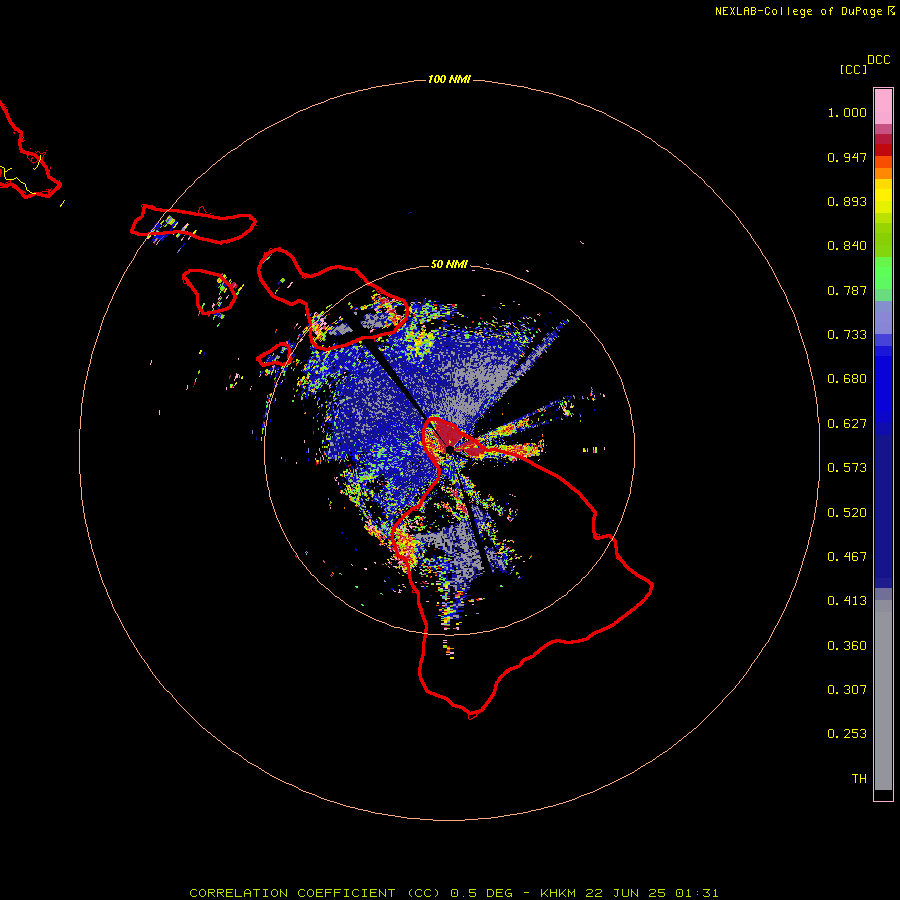This screenshot has width=900, height=900.
Task: Click the 50 NMI range ring label
Action: [449, 264]
